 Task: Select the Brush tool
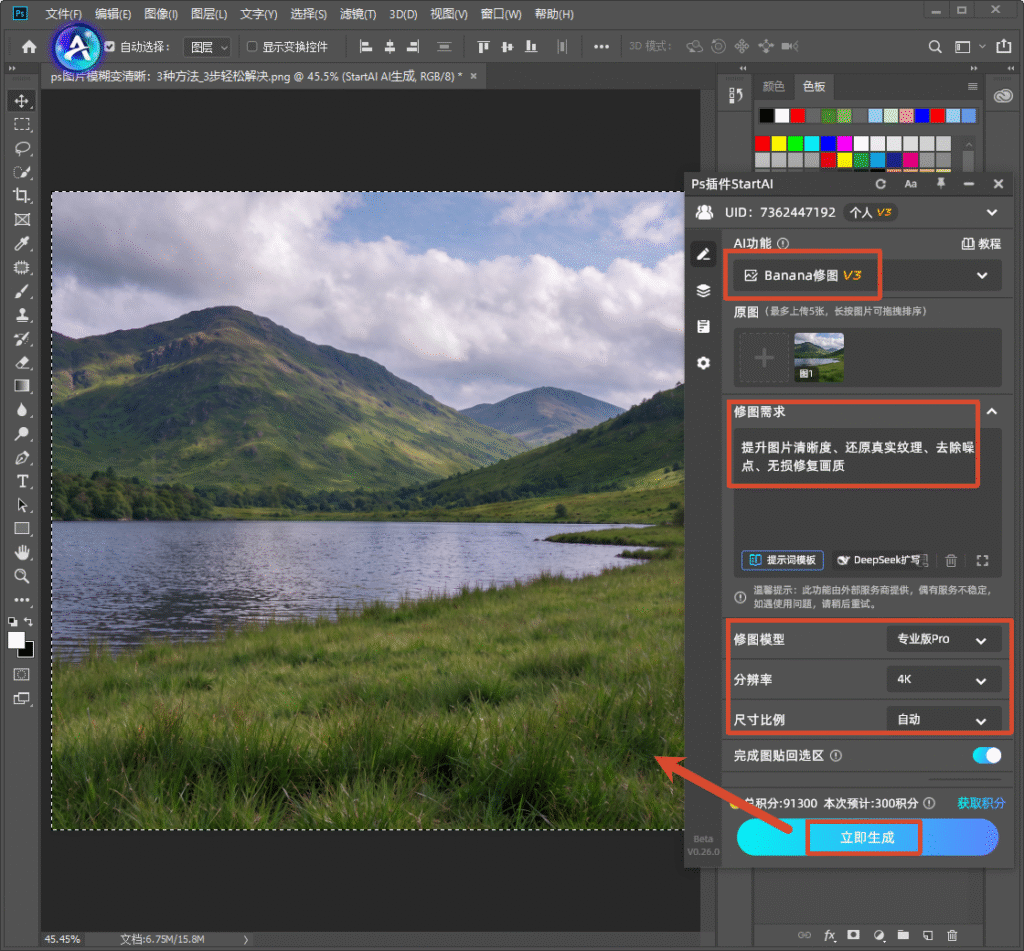(x=22, y=291)
